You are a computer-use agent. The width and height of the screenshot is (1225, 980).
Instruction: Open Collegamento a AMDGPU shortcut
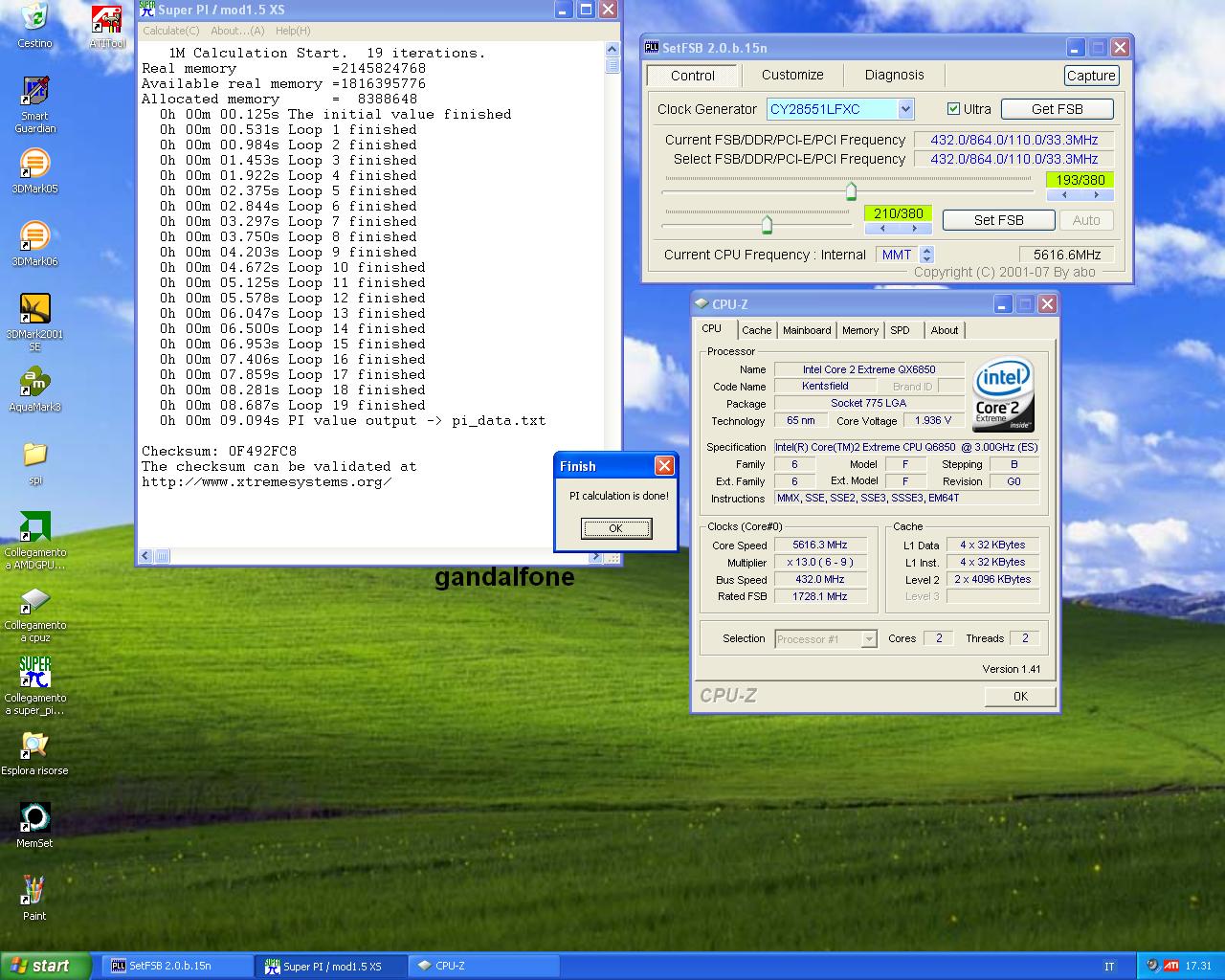(x=34, y=526)
